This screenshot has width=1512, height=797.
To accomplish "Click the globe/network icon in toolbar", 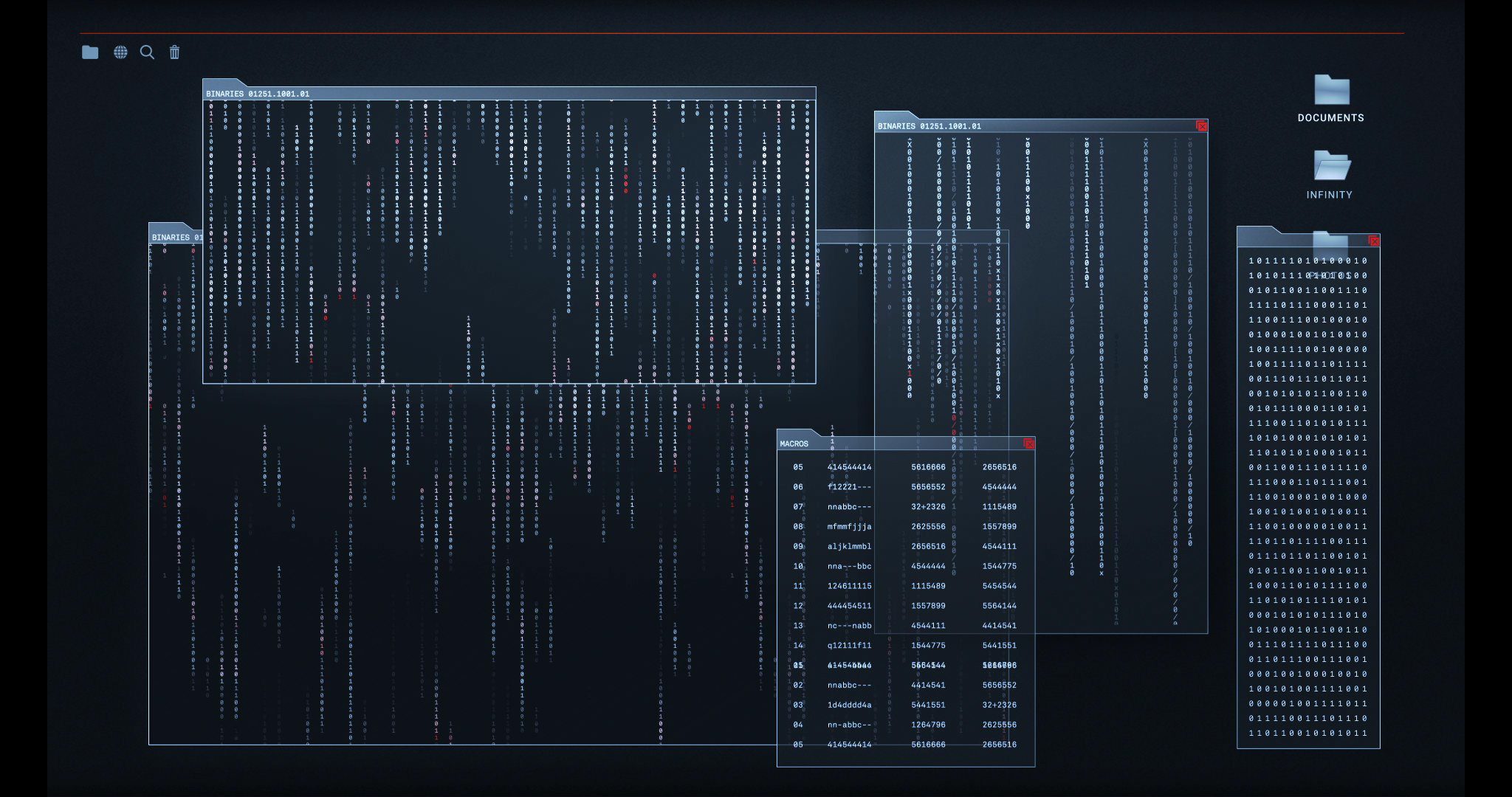I will (119, 51).
